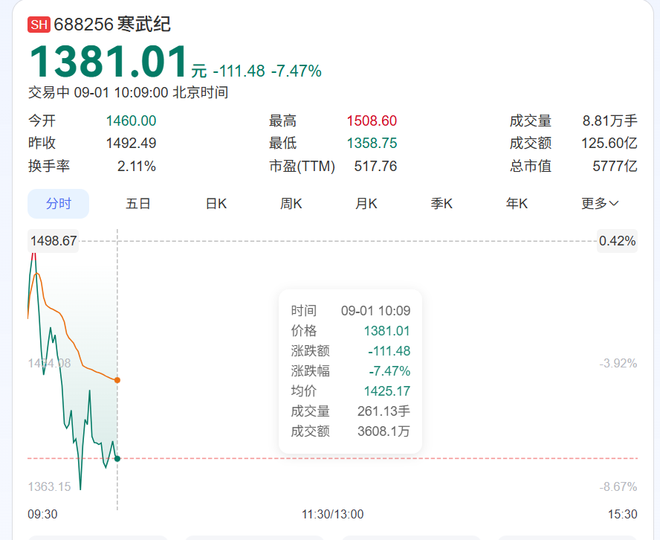The height and width of the screenshot is (540, 660).
Task: Open the 年K yearly chart tab
Action: pyautogui.click(x=516, y=203)
